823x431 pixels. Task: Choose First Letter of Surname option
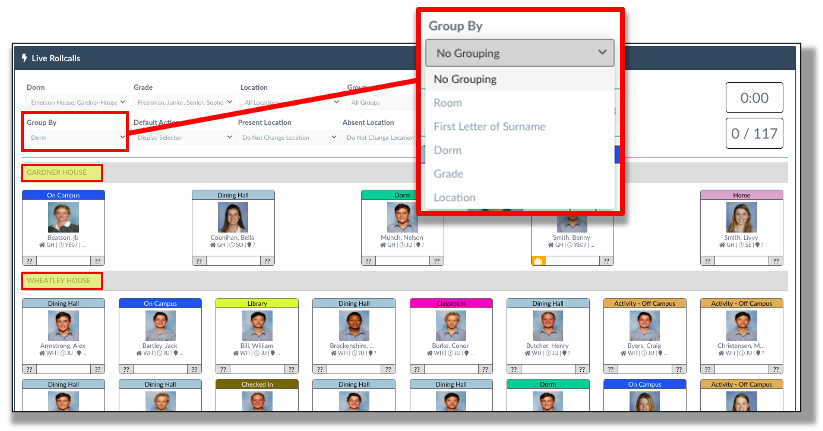[x=520, y=127]
